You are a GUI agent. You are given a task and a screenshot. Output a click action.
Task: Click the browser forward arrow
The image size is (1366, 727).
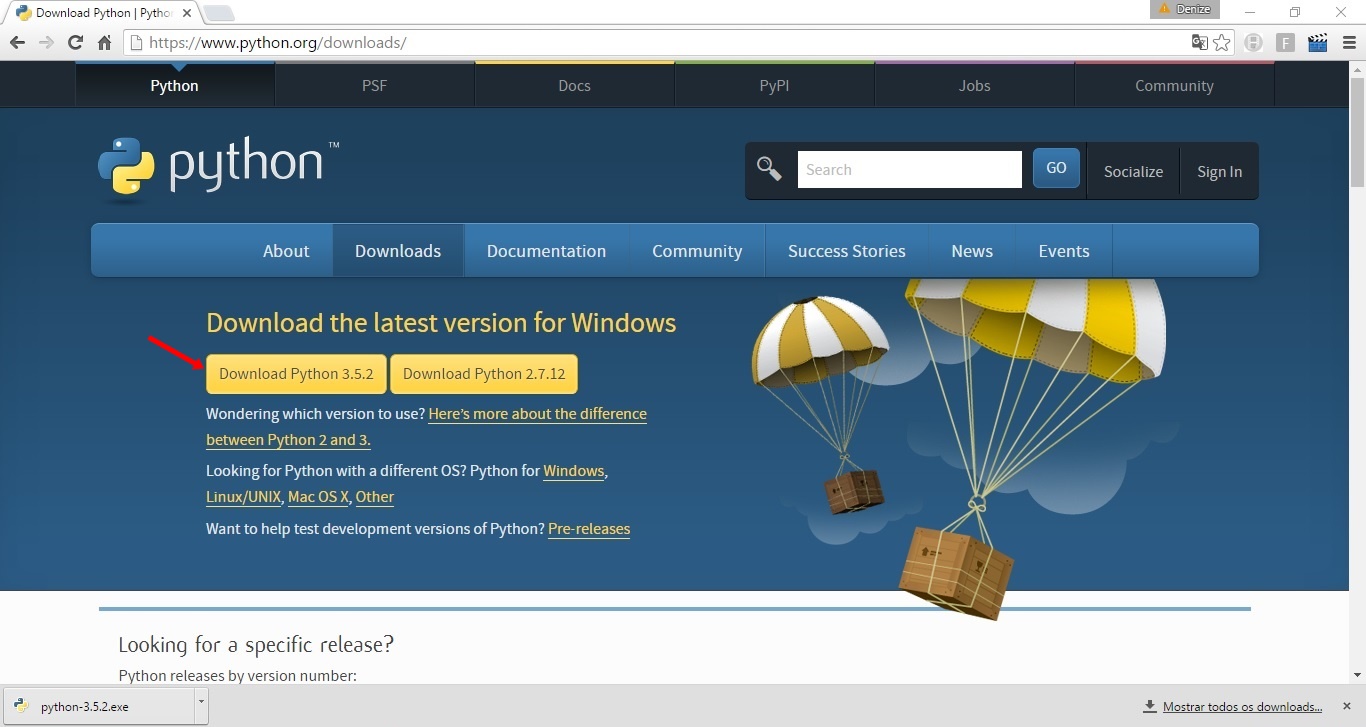[46, 43]
